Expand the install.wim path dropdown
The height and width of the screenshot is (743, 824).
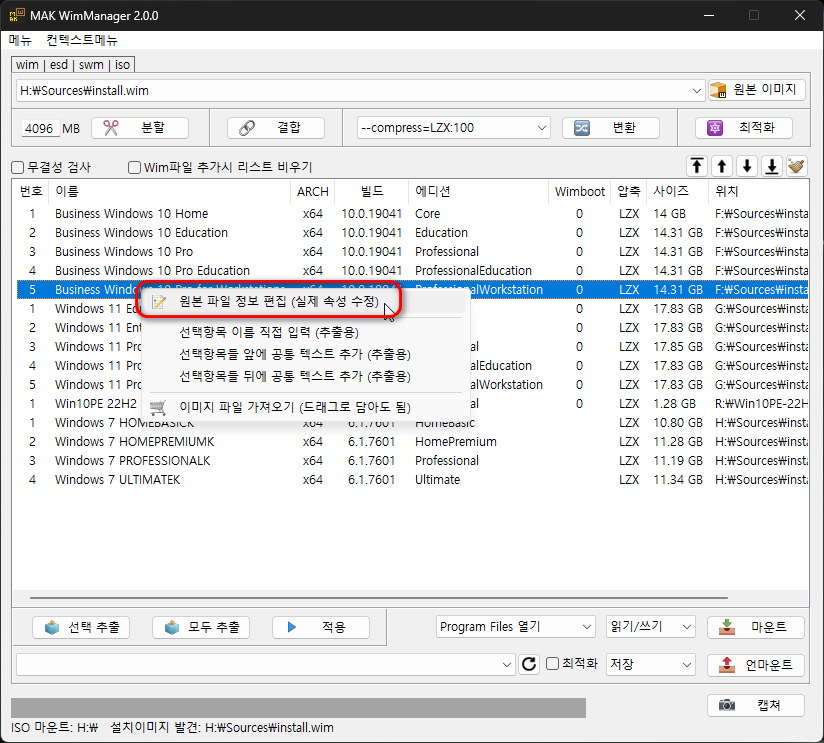click(x=696, y=90)
